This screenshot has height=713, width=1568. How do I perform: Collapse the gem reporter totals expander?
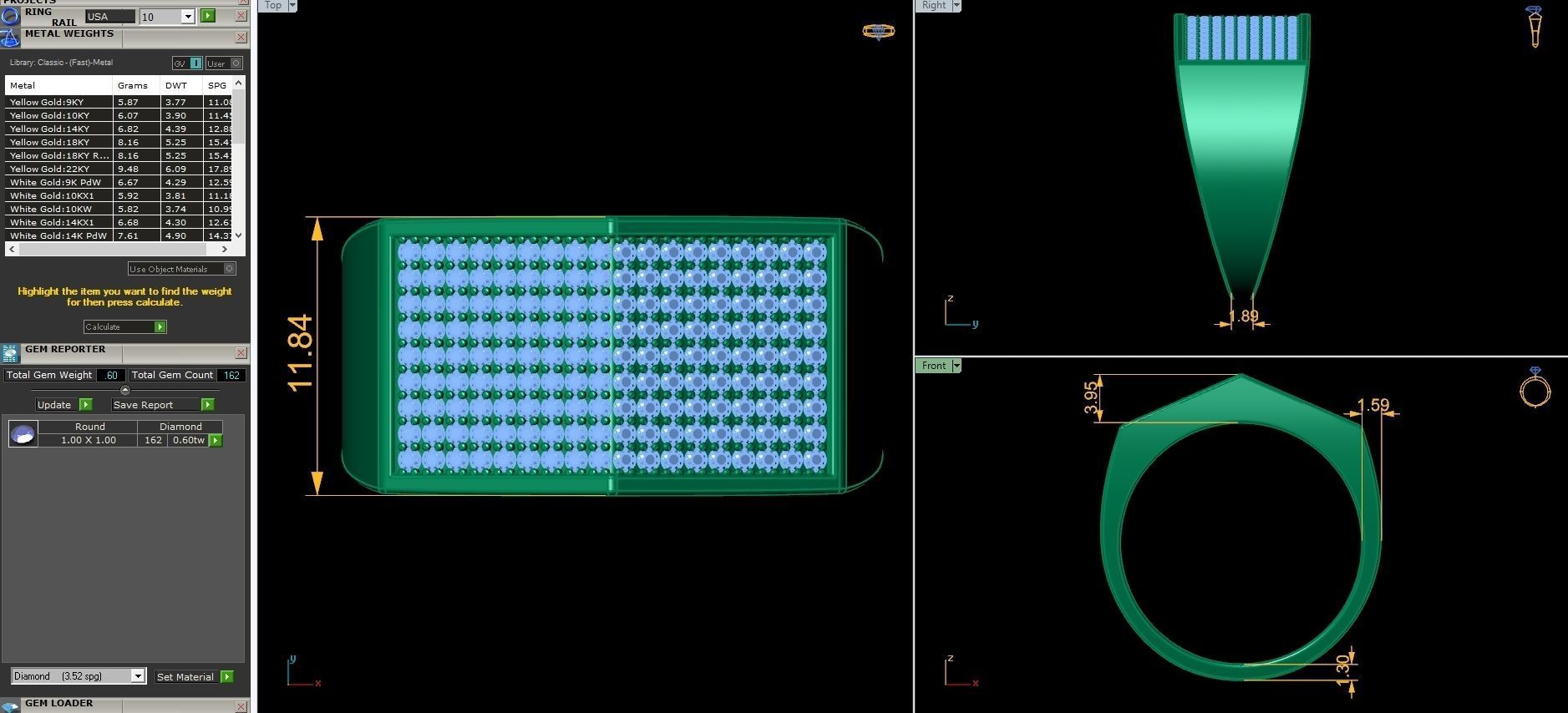tap(125, 390)
